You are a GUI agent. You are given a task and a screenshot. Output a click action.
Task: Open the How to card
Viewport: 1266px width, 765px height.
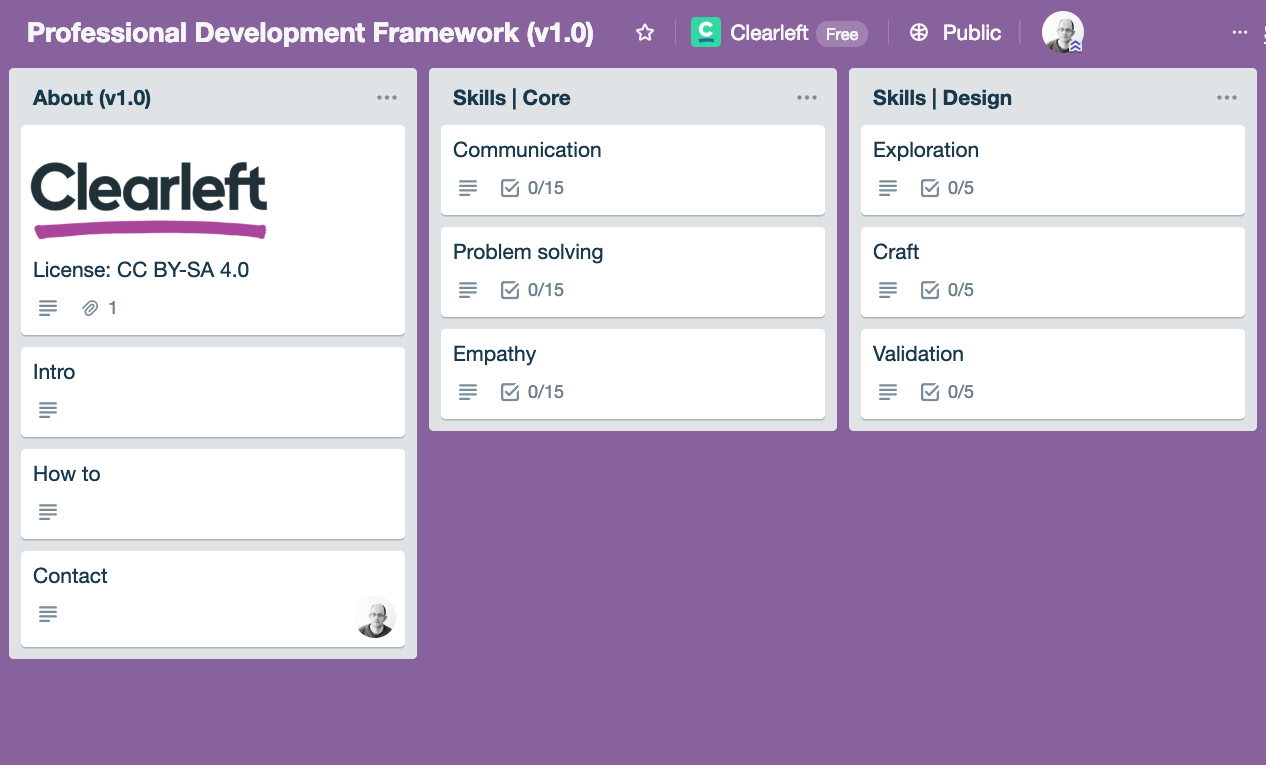click(213, 493)
